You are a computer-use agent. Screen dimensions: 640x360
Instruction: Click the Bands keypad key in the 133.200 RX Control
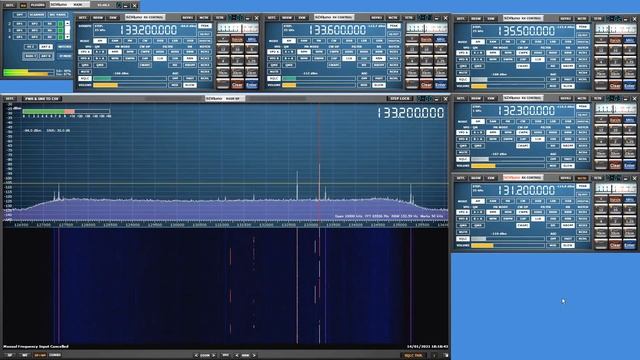pyautogui.click(x=237, y=39)
